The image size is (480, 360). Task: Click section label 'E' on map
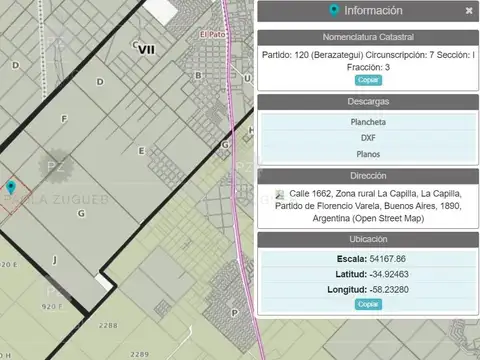tap(141, 151)
